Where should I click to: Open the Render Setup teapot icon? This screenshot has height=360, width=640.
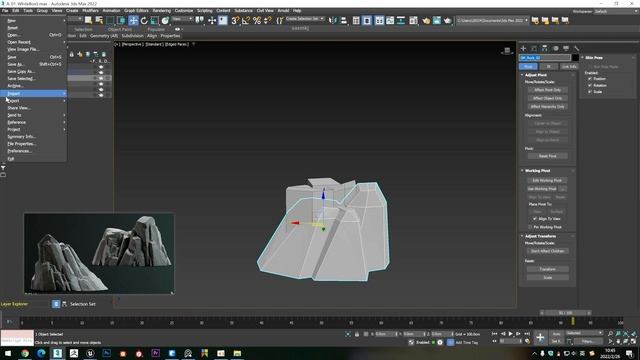pyautogui.click(x=426, y=20)
